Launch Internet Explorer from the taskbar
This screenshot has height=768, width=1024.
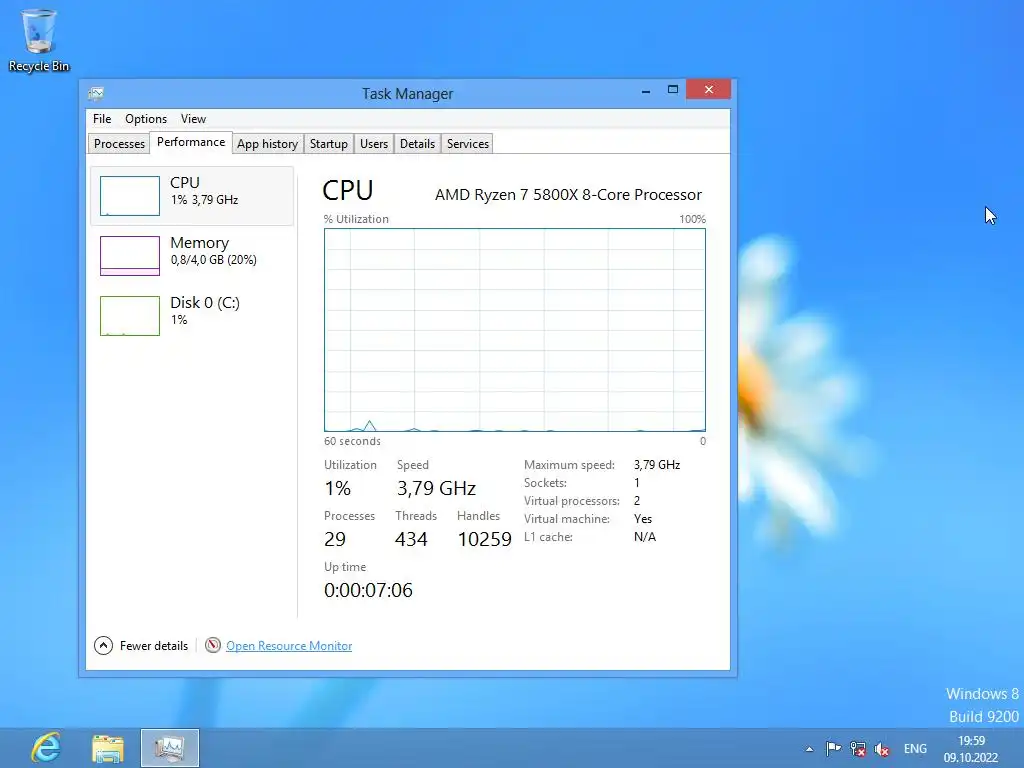(x=46, y=748)
